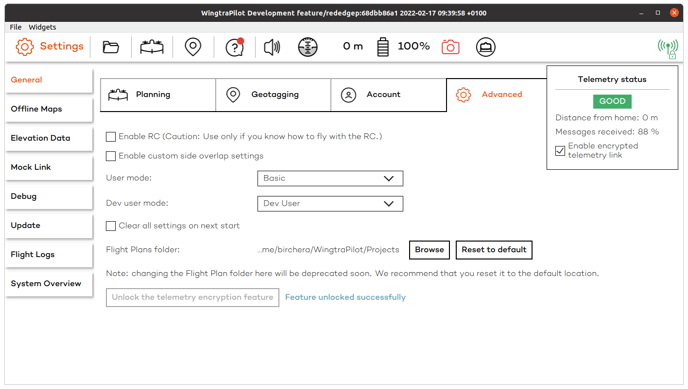Open the attitude indicator icon in toolbar
Viewport: 688px width, 389px height.
coord(308,47)
